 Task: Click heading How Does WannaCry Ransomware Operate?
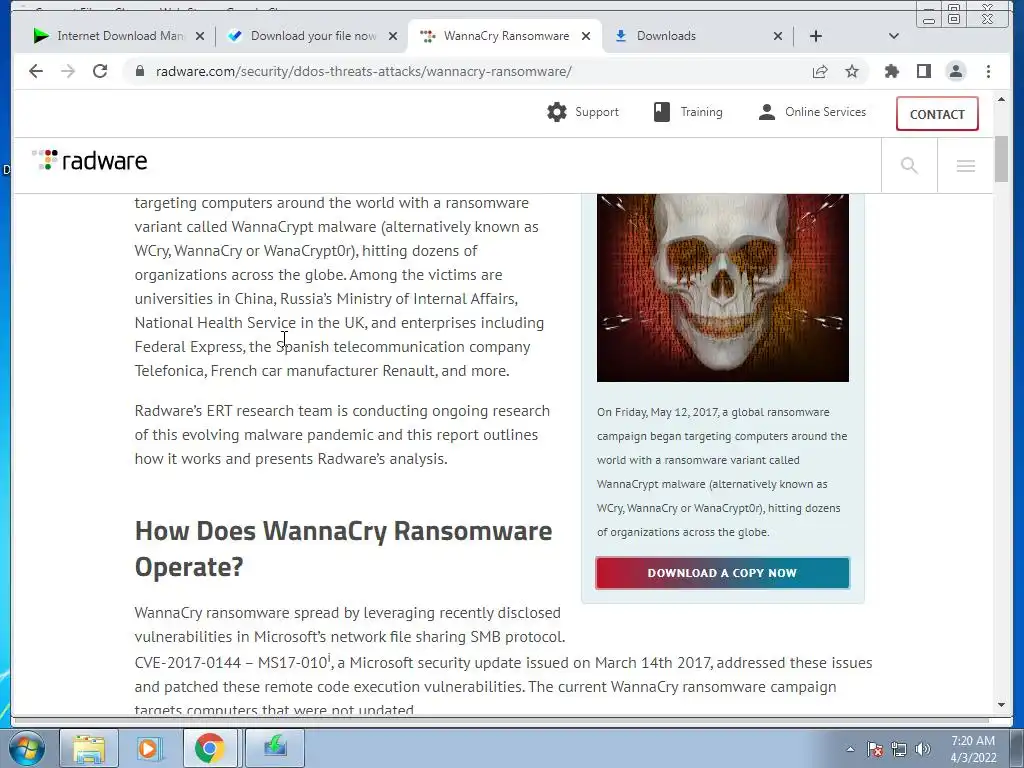[344, 549]
